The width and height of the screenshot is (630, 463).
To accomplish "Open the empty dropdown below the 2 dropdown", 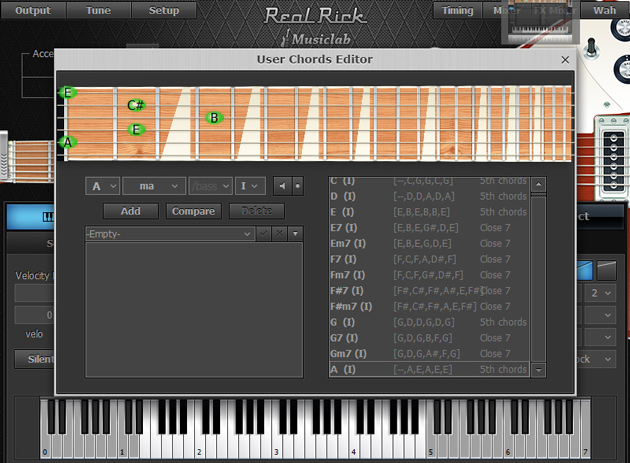I will [601, 315].
